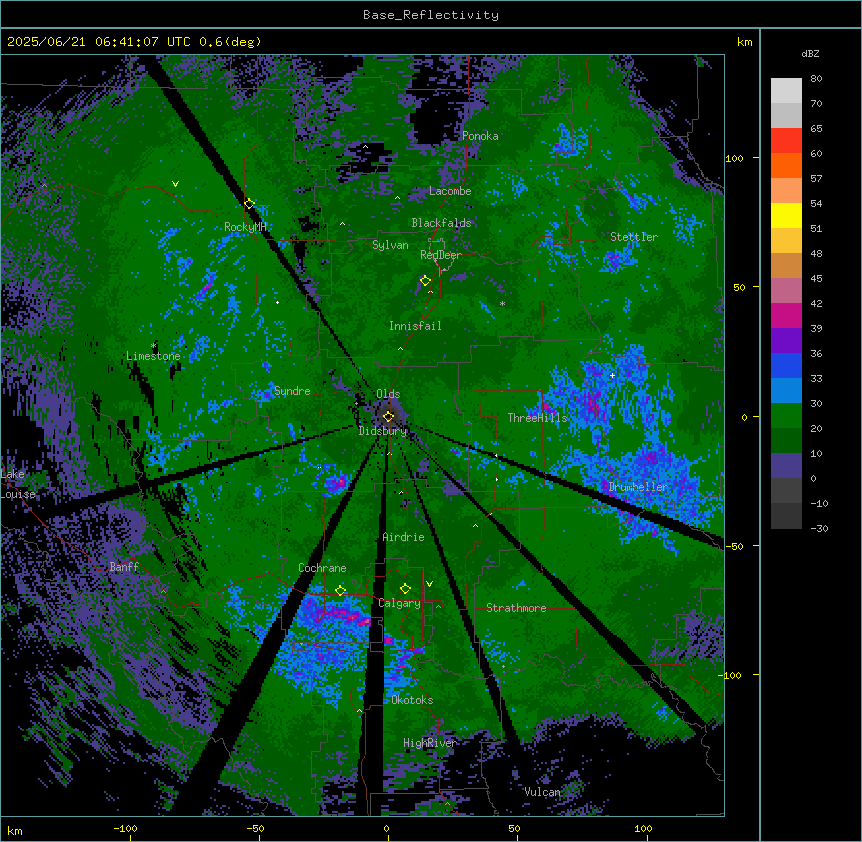Viewport: 862px width, 842px height.
Task: Click the Vulcan town label
Action: (x=542, y=792)
